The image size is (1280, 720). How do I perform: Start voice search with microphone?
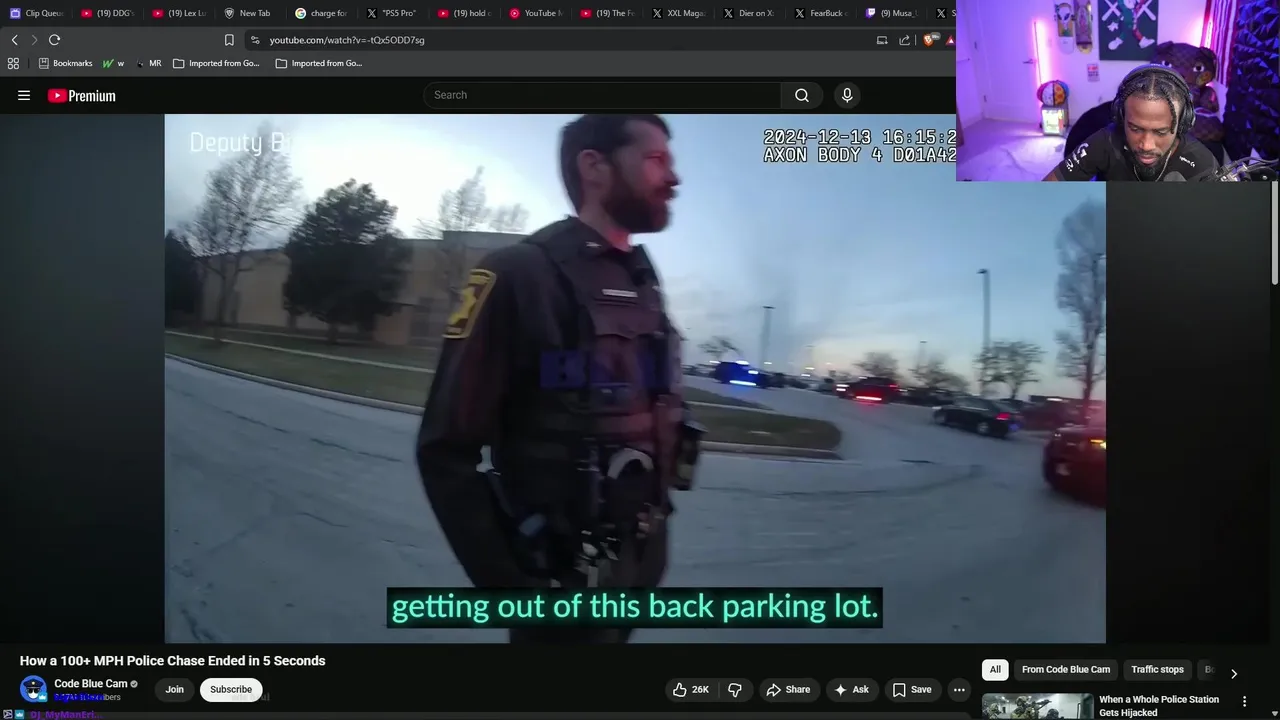tap(847, 95)
